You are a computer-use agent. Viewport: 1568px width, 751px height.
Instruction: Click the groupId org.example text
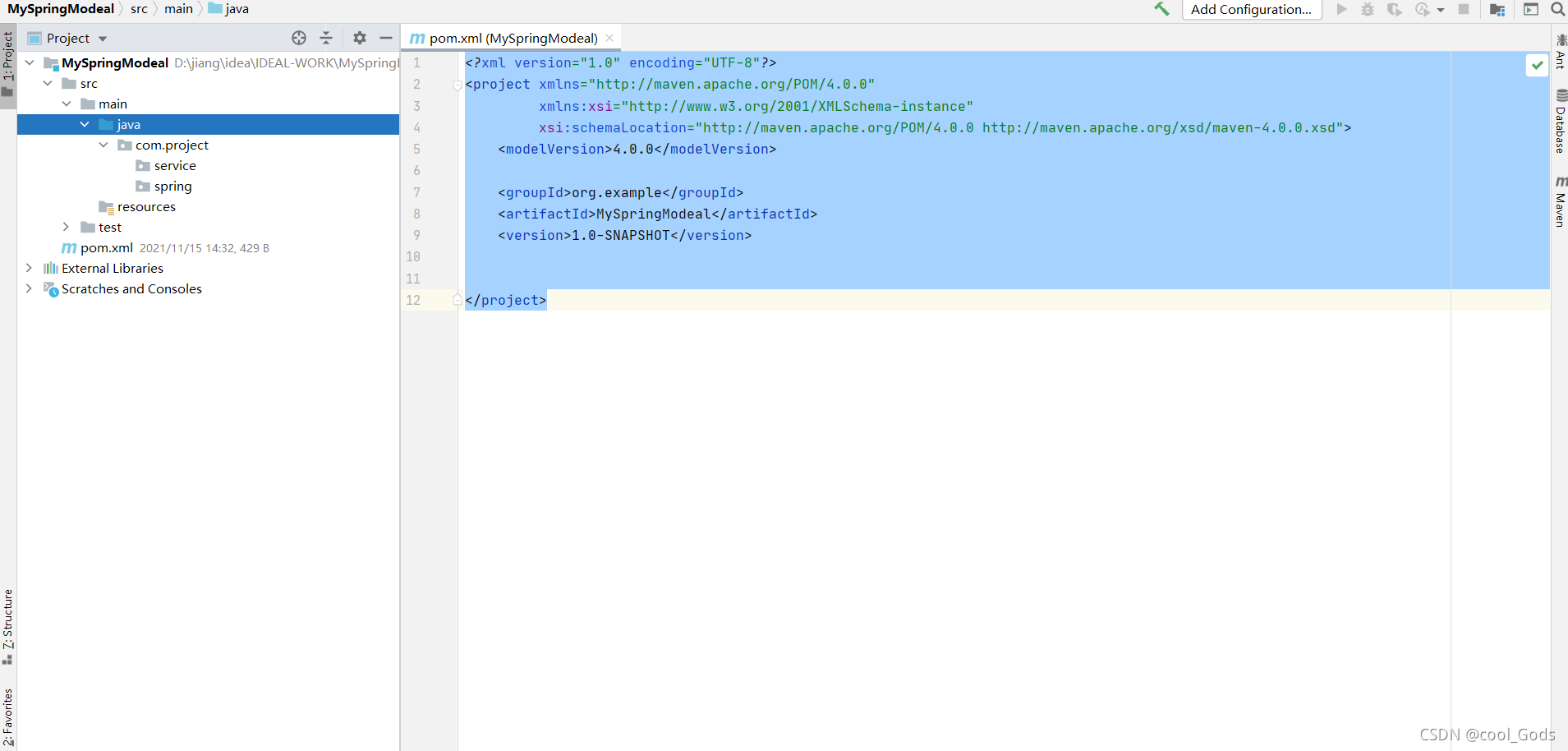pyautogui.click(x=620, y=192)
